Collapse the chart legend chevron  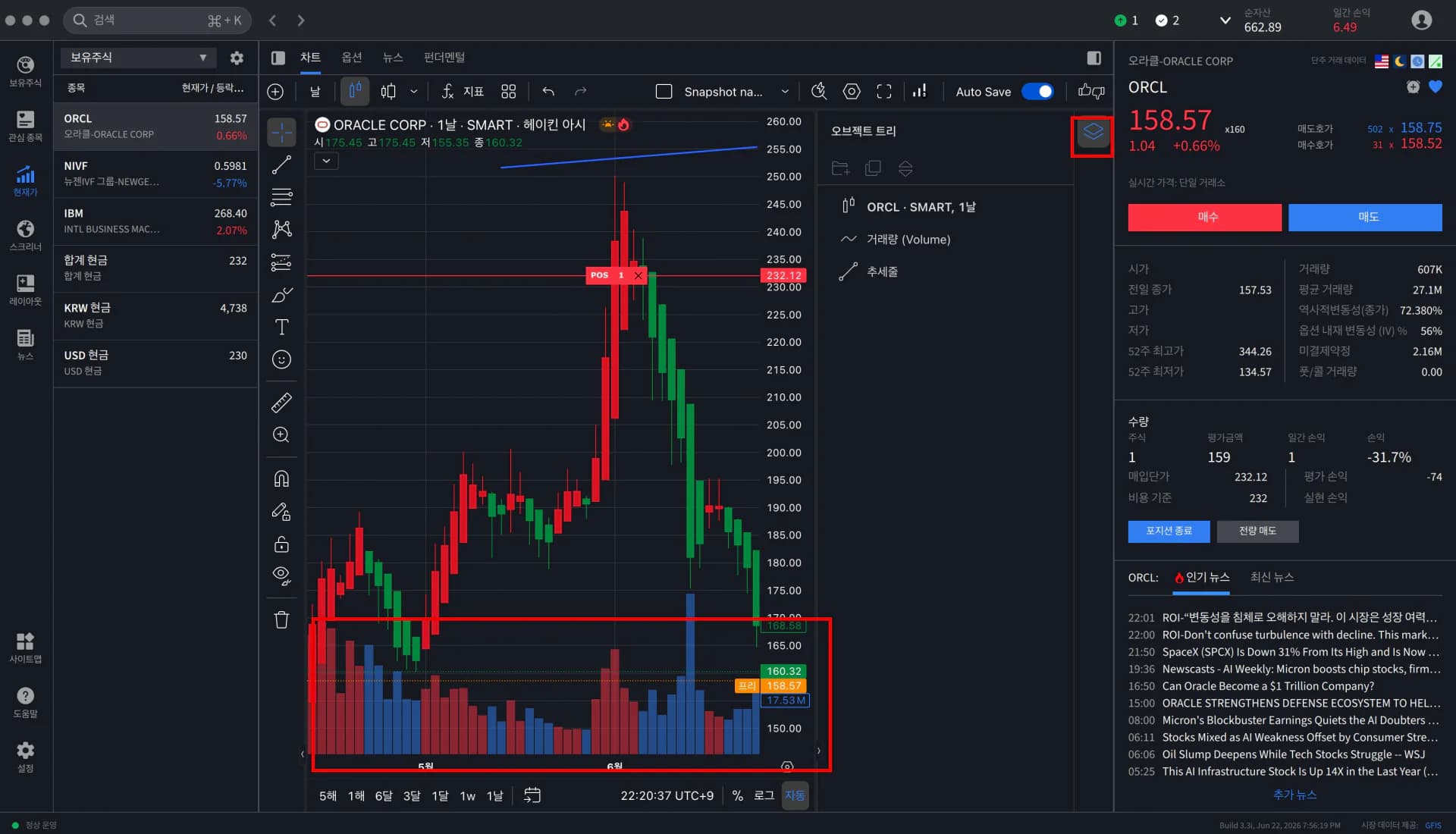(x=326, y=161)
